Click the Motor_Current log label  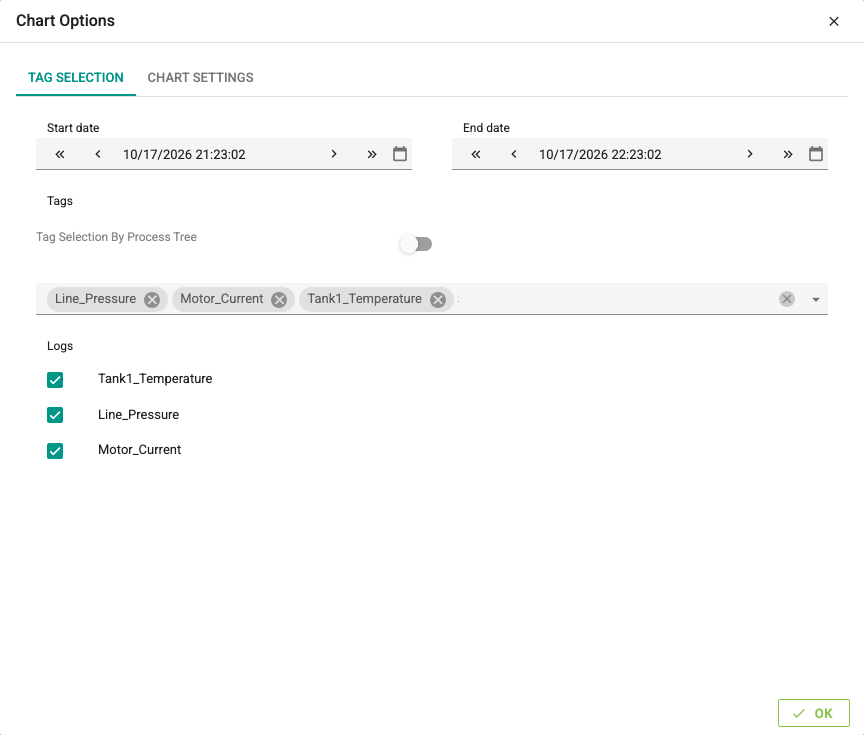tap(139, 450)
